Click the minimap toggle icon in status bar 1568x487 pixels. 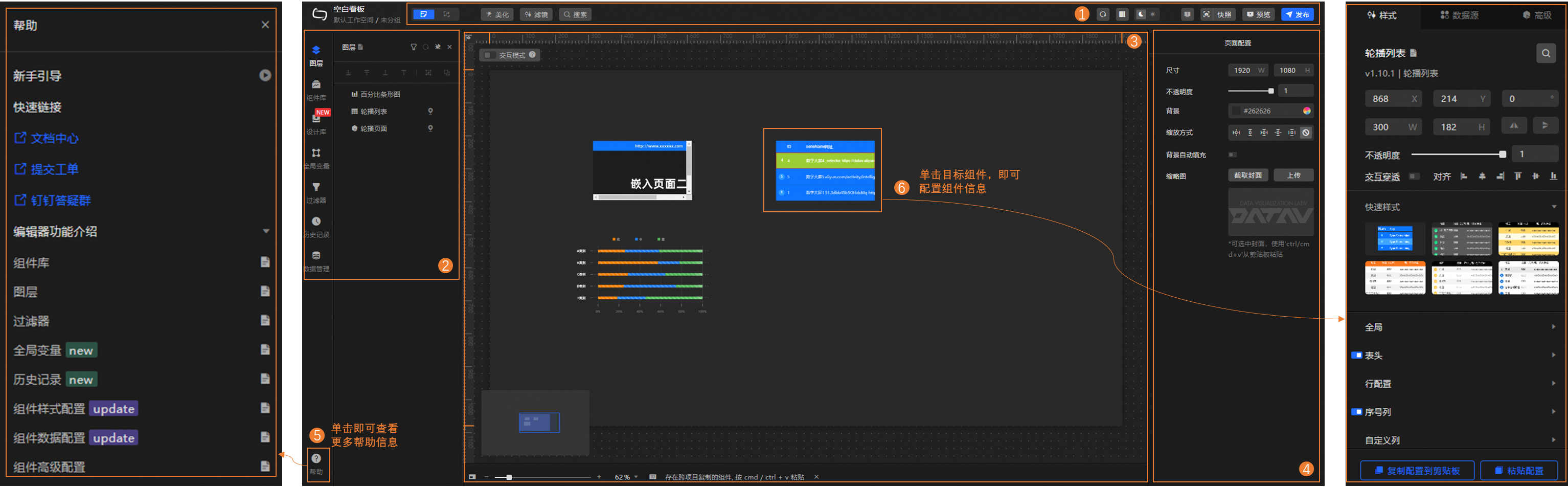pos(472,477)
